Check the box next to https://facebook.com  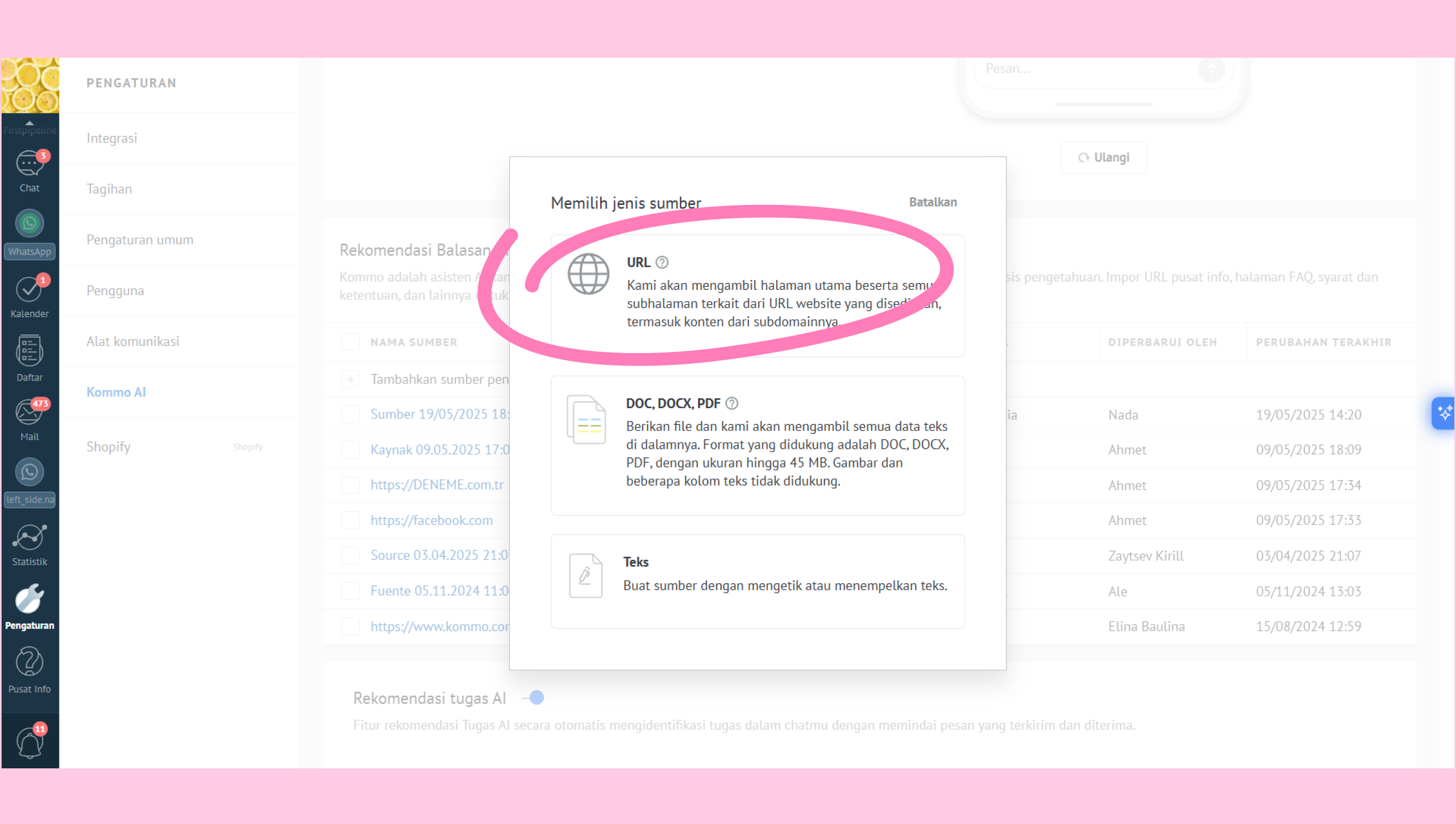tap(351, 520)
